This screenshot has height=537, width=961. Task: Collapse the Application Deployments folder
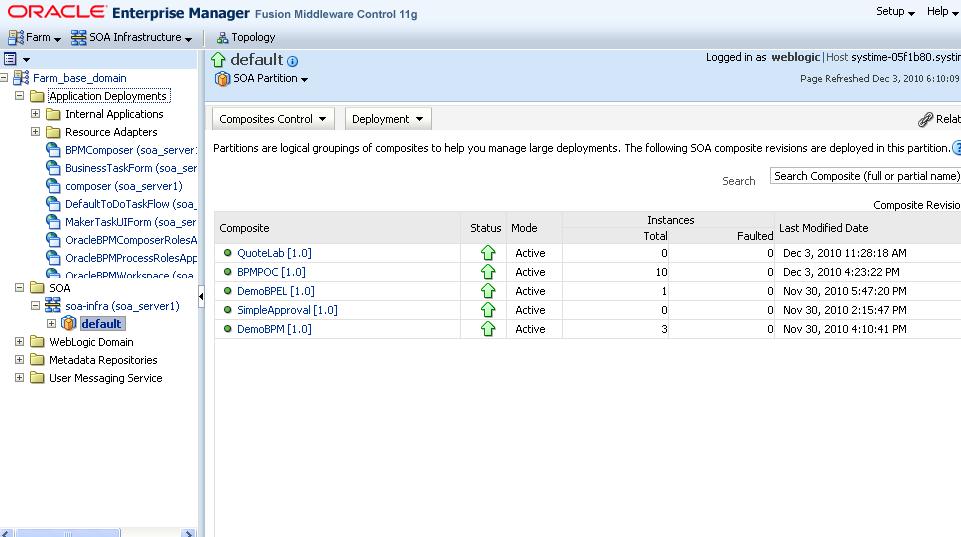point(20,96)
